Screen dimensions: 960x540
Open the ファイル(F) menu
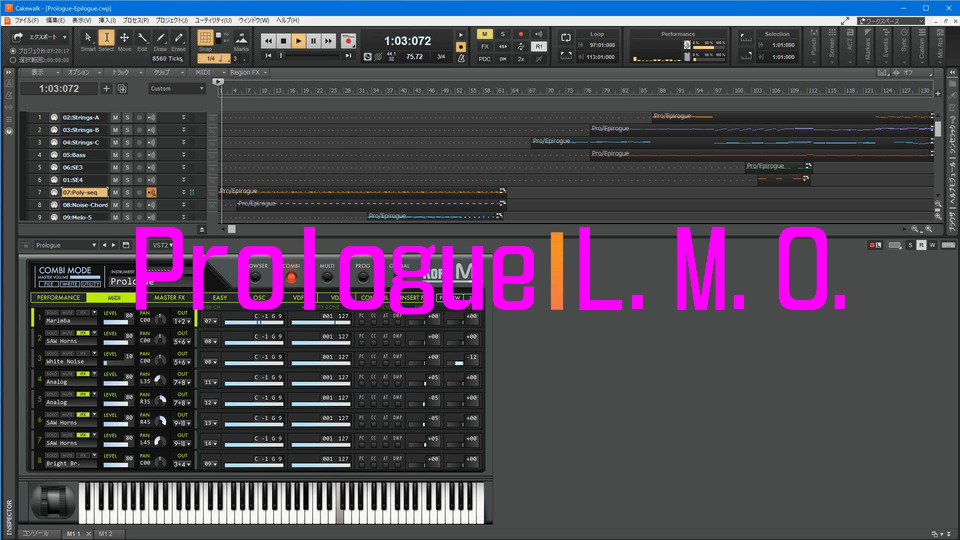click(x=26, y=21)
